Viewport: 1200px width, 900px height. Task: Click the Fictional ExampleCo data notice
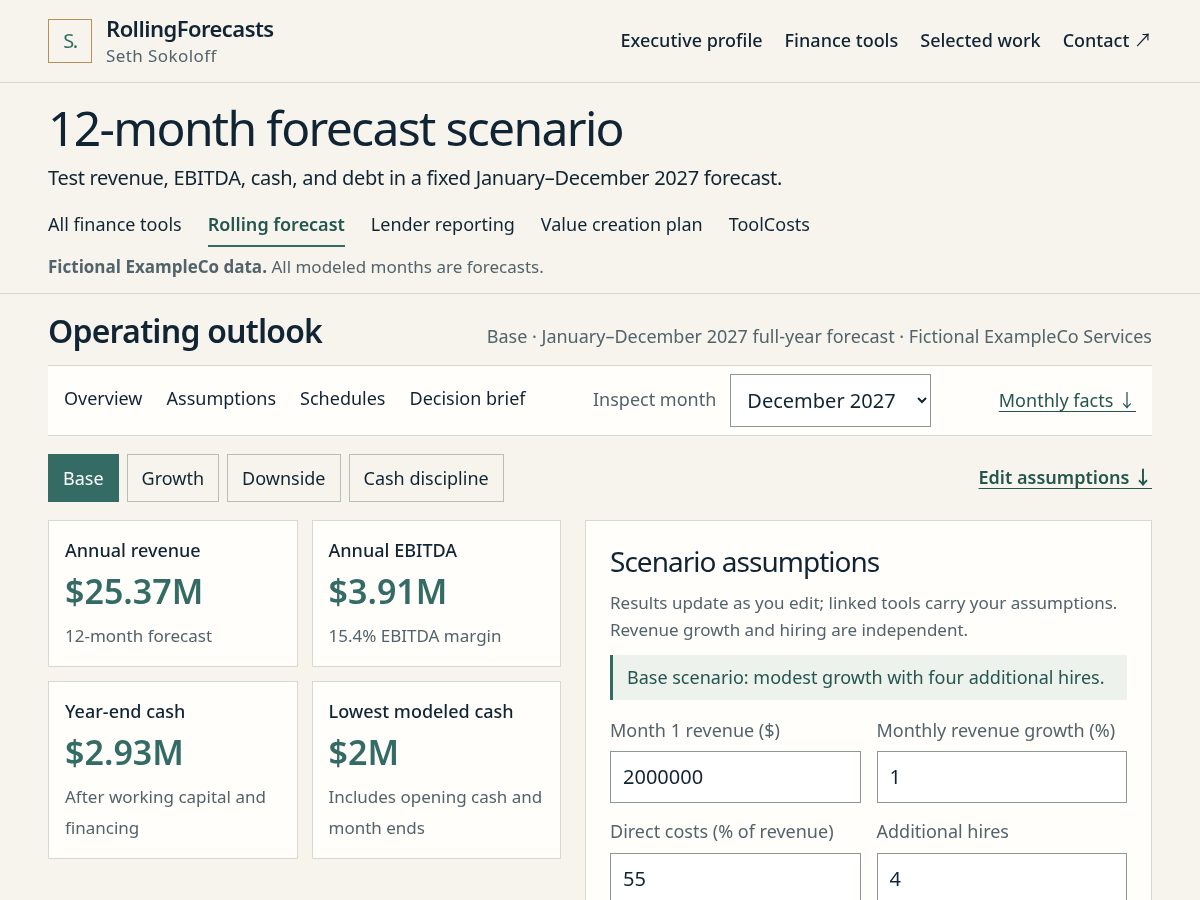click(296, 267)
